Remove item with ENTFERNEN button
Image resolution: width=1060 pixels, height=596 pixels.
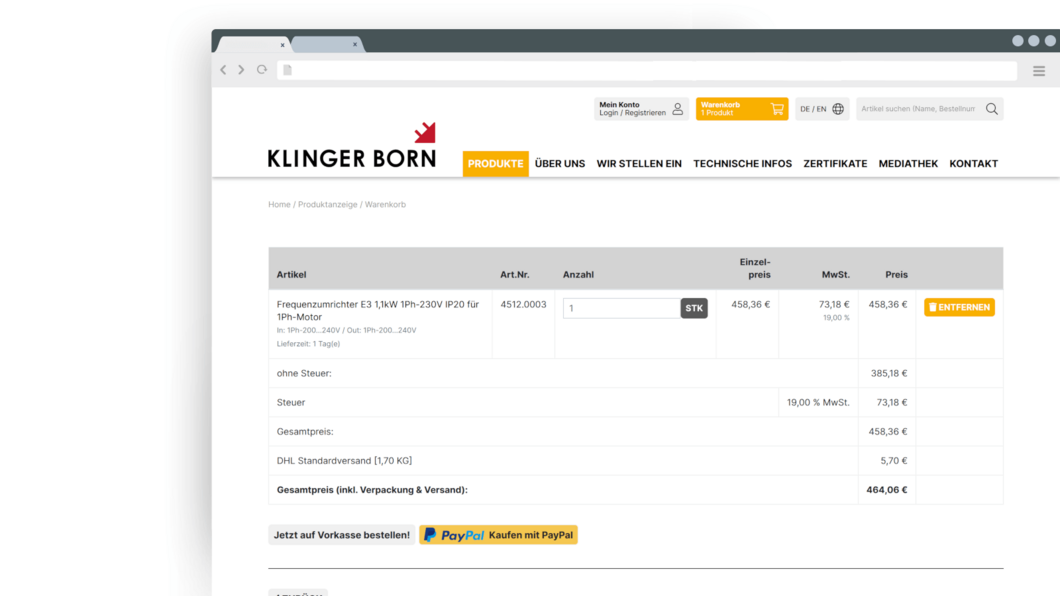[959, 307]
